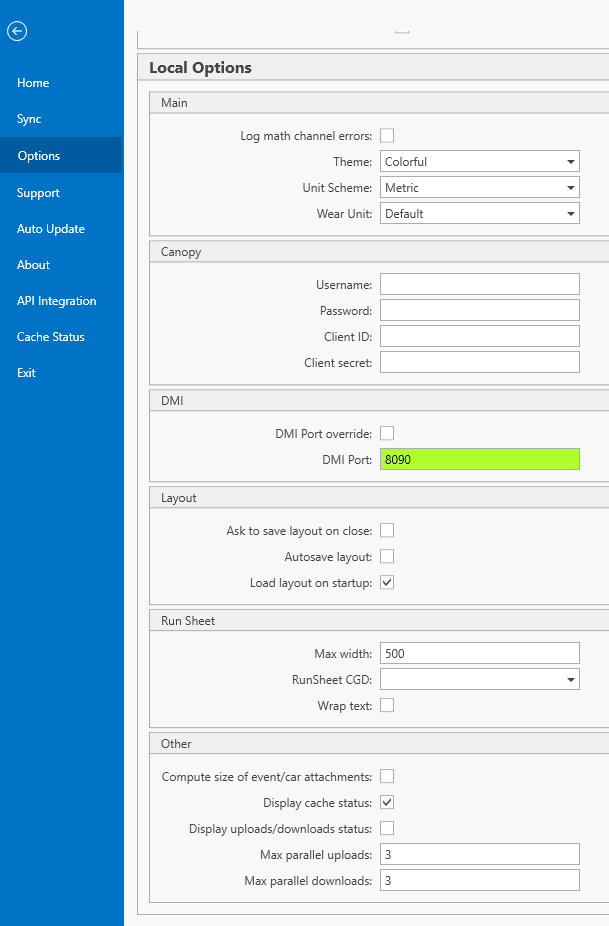Expand the Theme dropdown
This screenshot has width=609, height=926.
(x=479, y=162)
